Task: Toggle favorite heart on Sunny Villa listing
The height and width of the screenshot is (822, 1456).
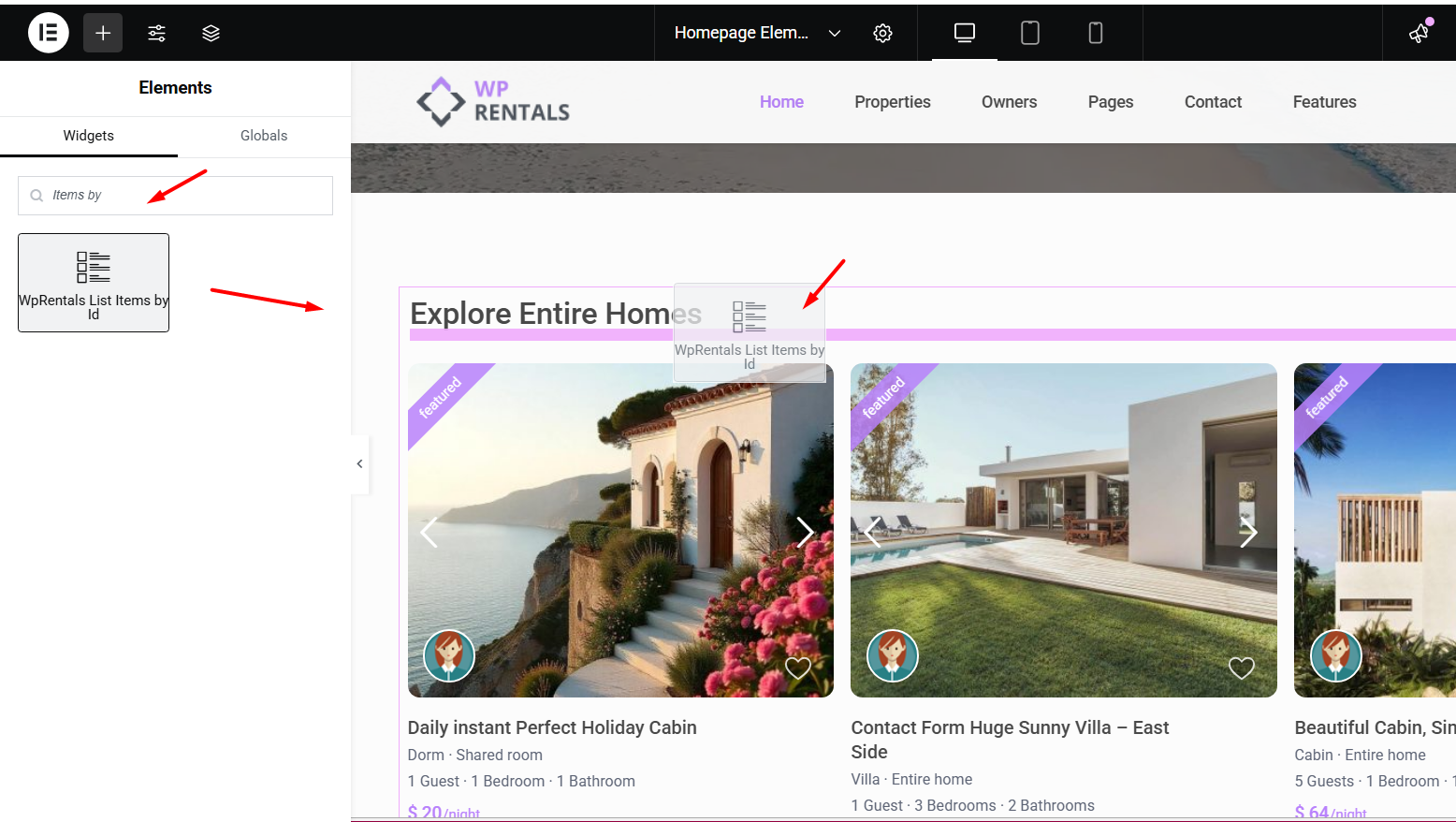Action: click(1241, 668)
